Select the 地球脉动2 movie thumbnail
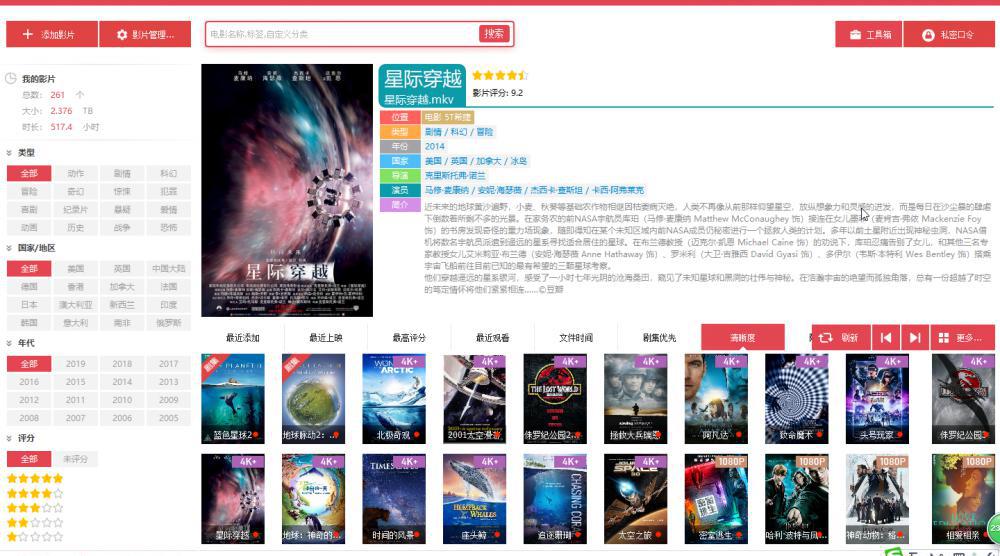The image size is (1000, 556). coord(313,399)
